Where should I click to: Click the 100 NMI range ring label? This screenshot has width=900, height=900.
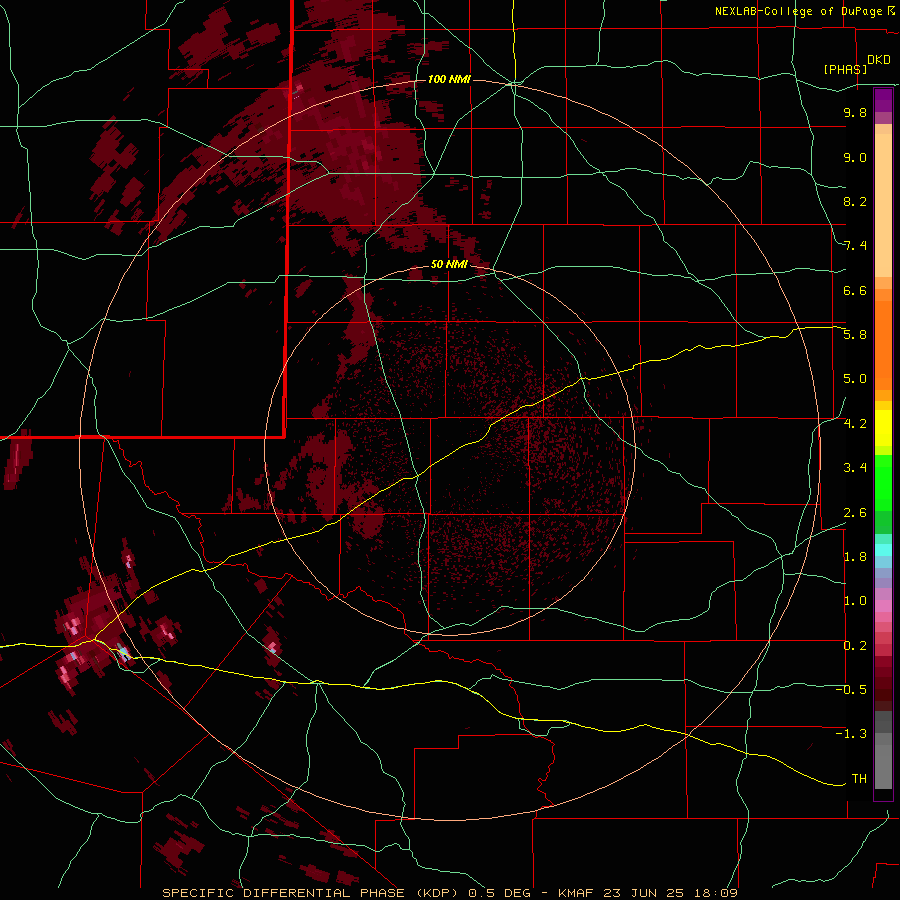(x=449, y=79)
